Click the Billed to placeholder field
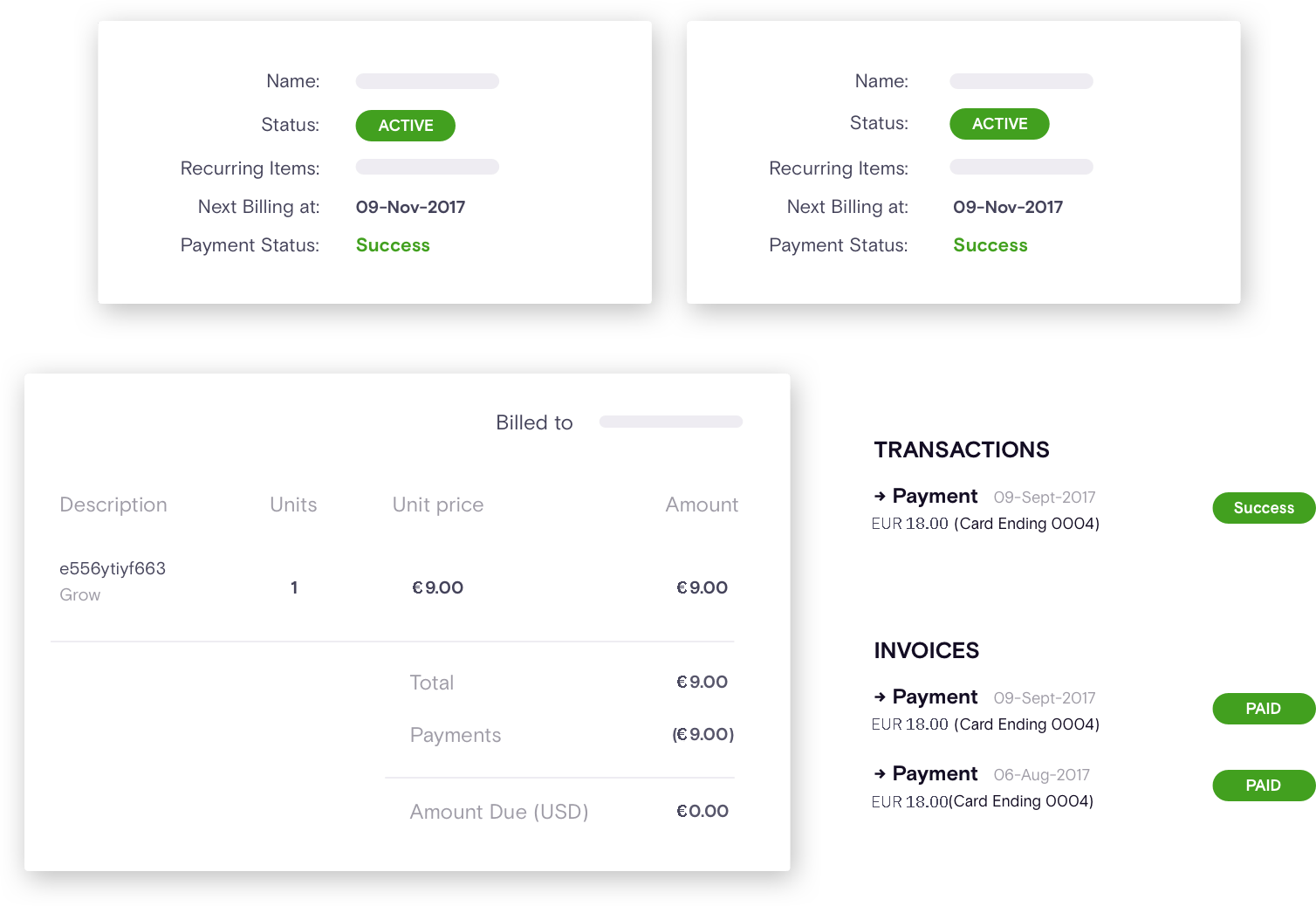 coord(670,422)
